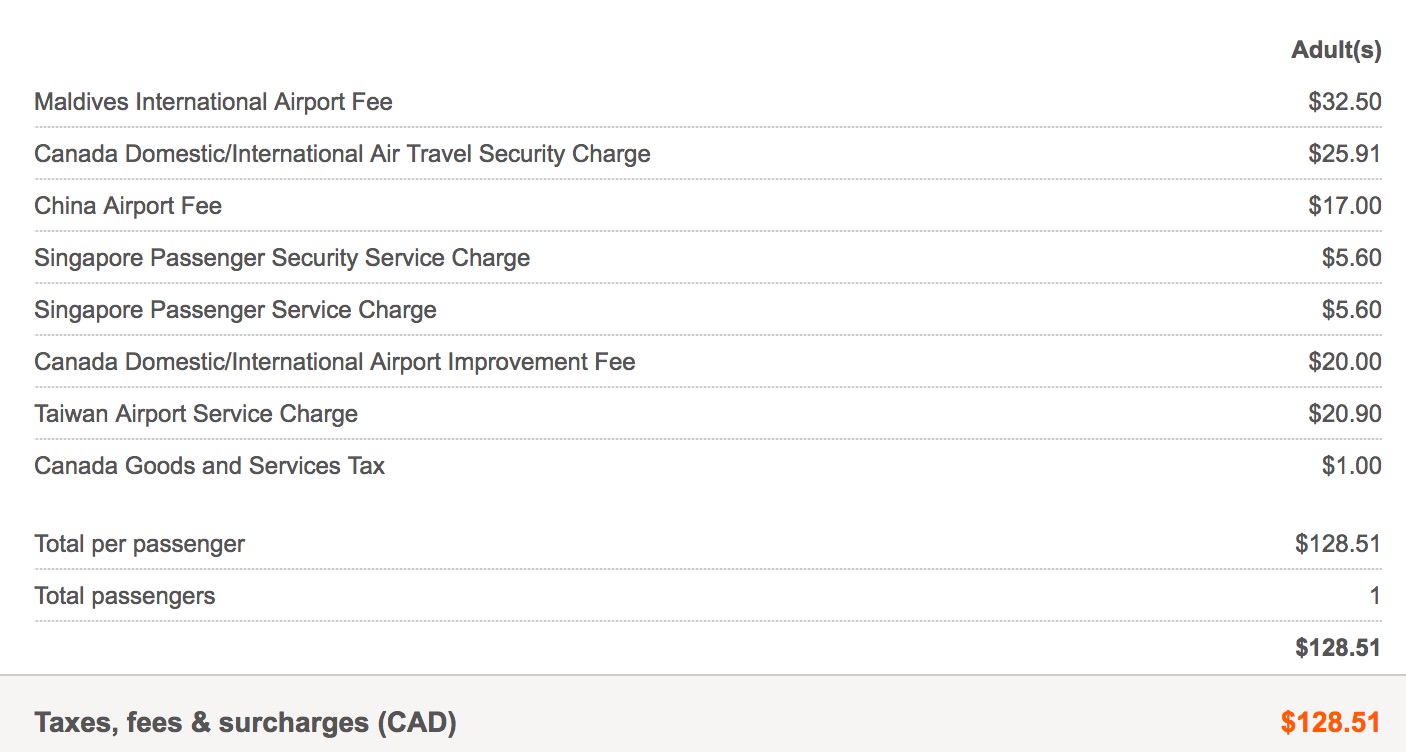The width and height of the screenshot is (1406, 752).
Task: Select Singapore Passenger Security Service Charge
Action: [x=282, y=258]
